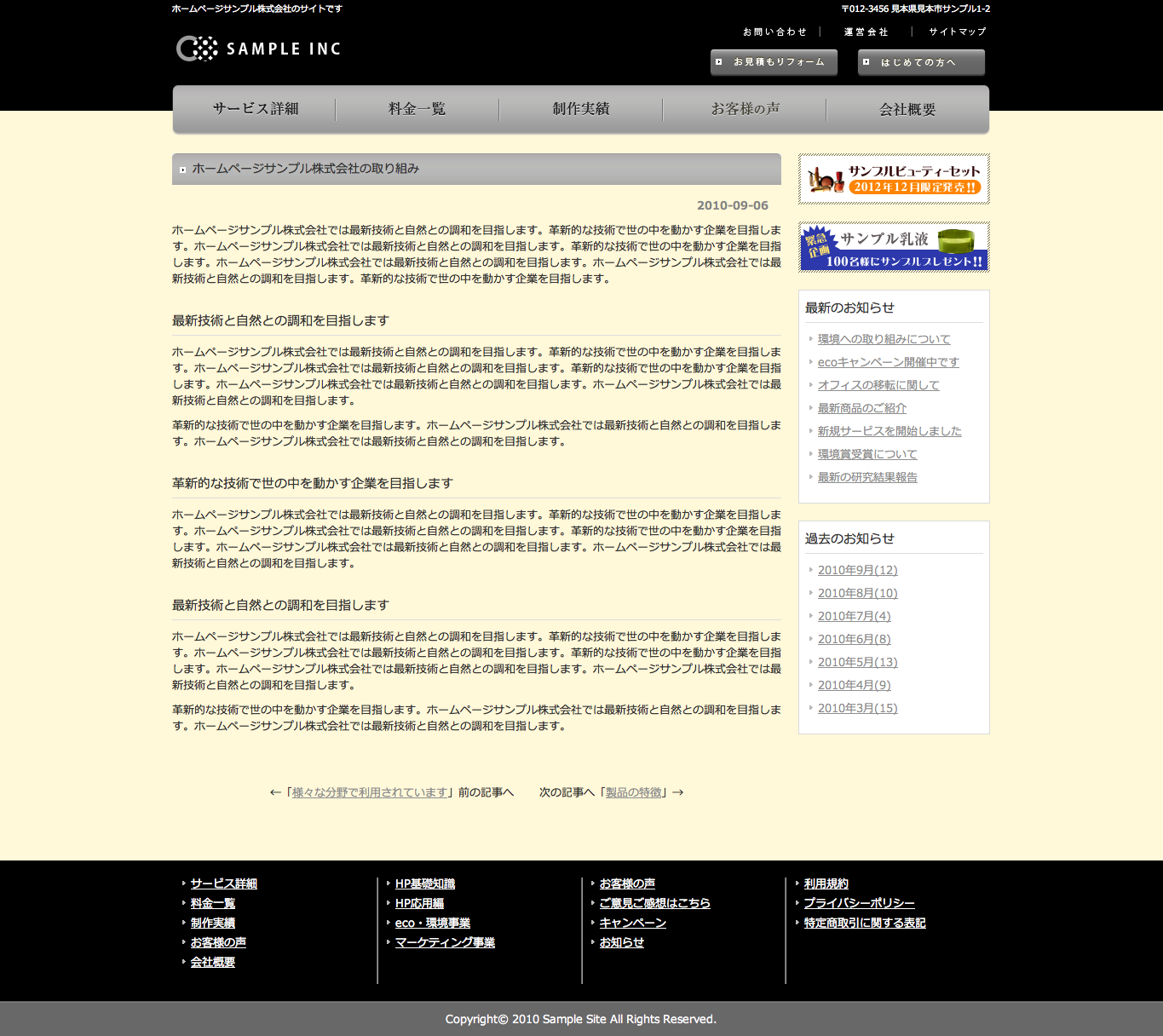Open the お客様の声 navigation tab
The height and width of the screenshot is (1036, 1163).
click(x=745, y=109)
